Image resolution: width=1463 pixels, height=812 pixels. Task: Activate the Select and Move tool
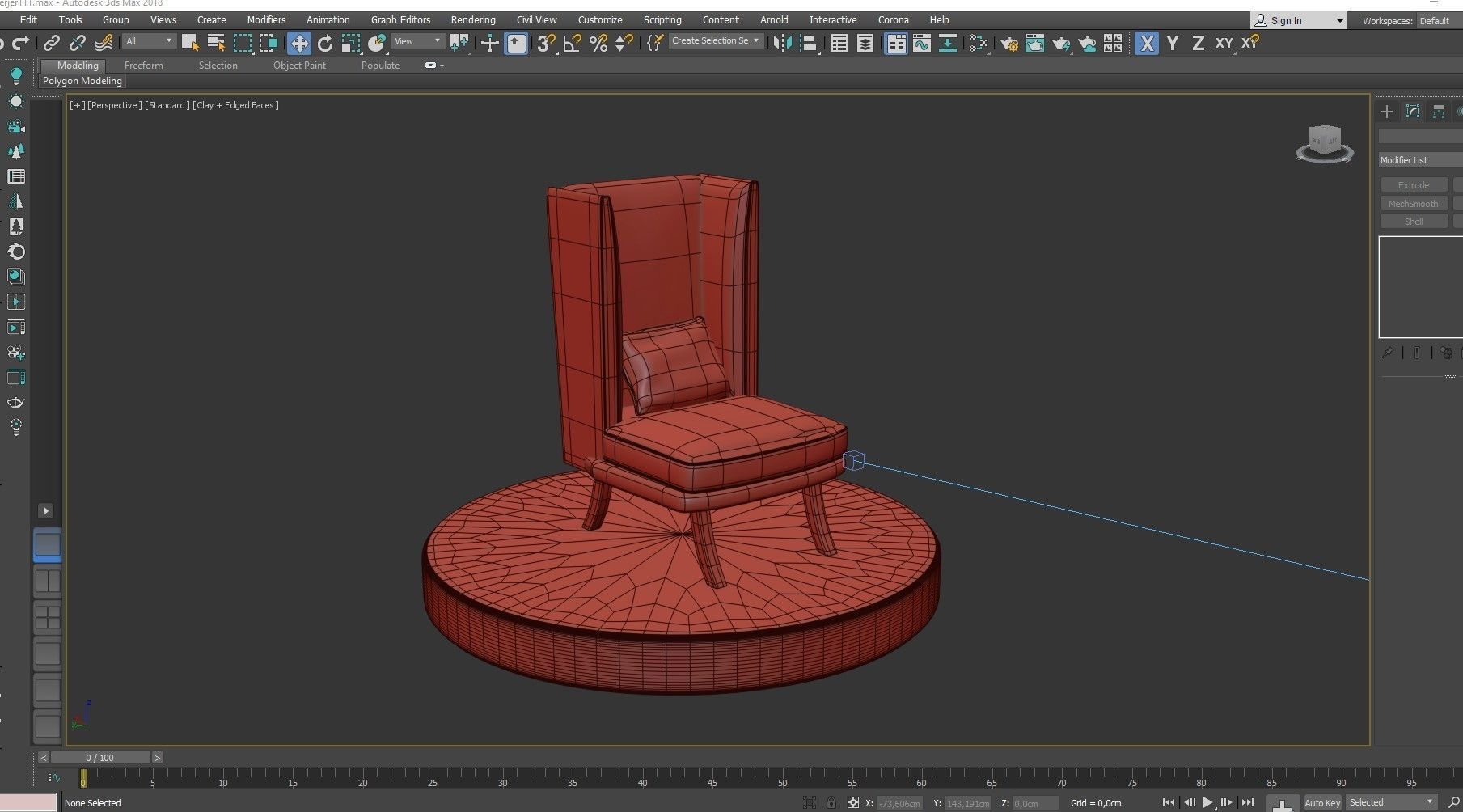(299, 43)
